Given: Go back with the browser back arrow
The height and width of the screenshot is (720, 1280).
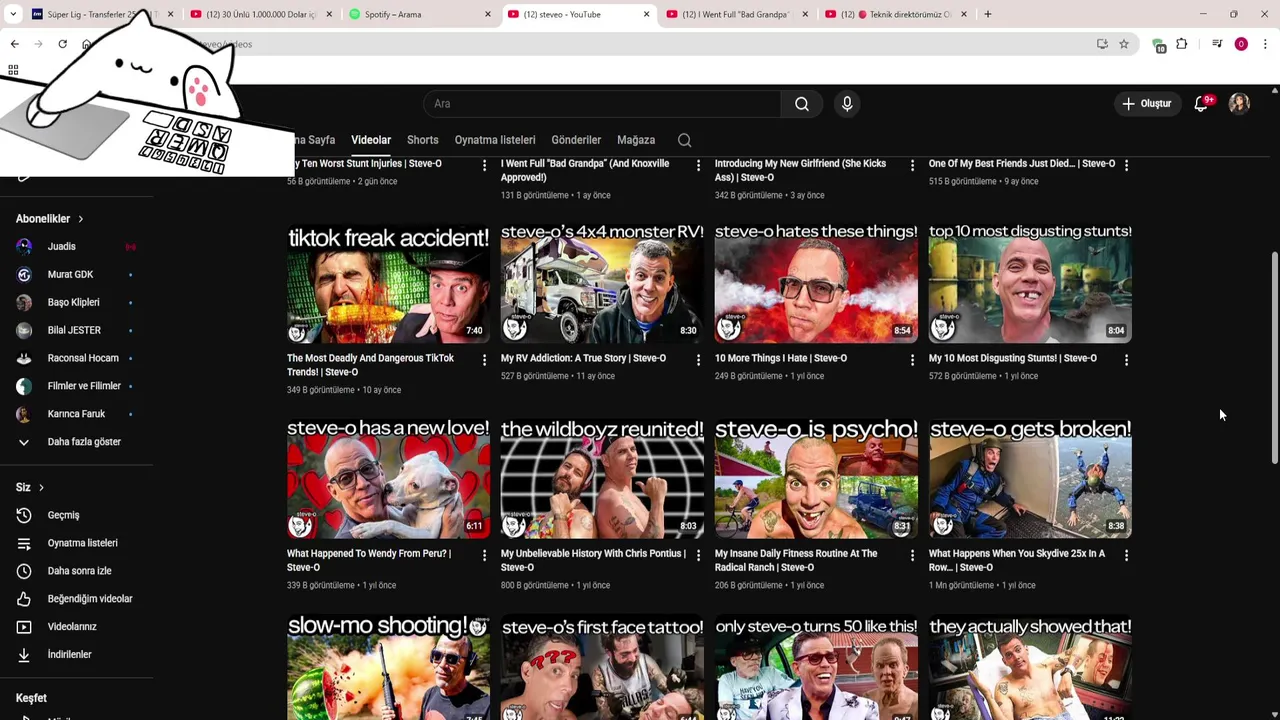Looking at the screenshot, I should pyautogui.click(x=14, y=44).
